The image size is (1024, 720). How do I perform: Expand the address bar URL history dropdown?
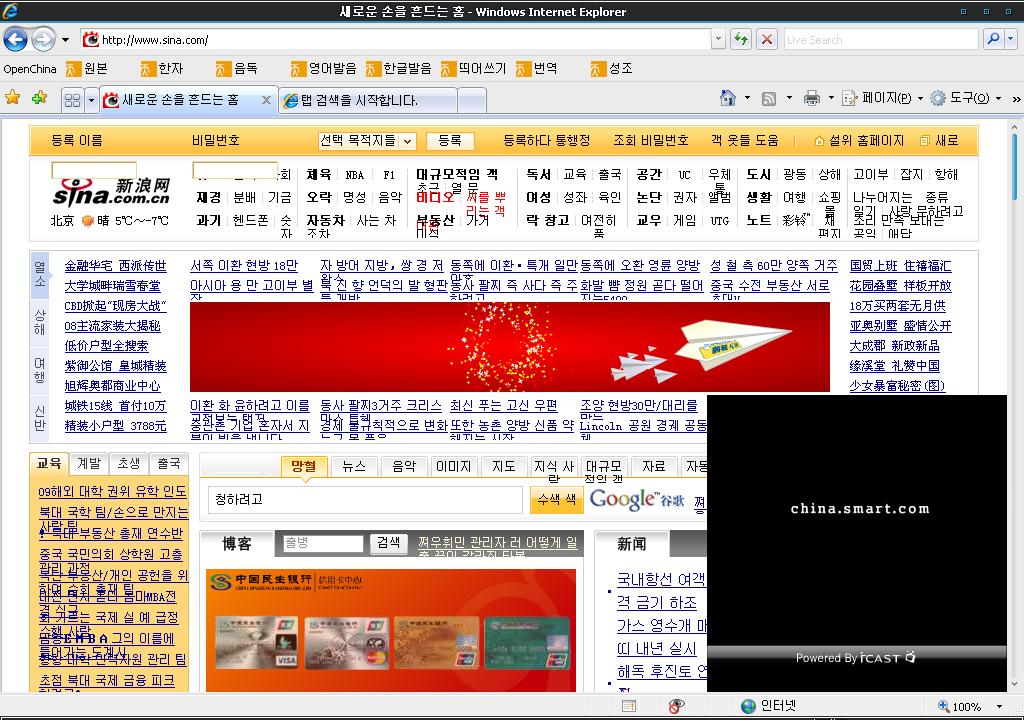point(718,40)
